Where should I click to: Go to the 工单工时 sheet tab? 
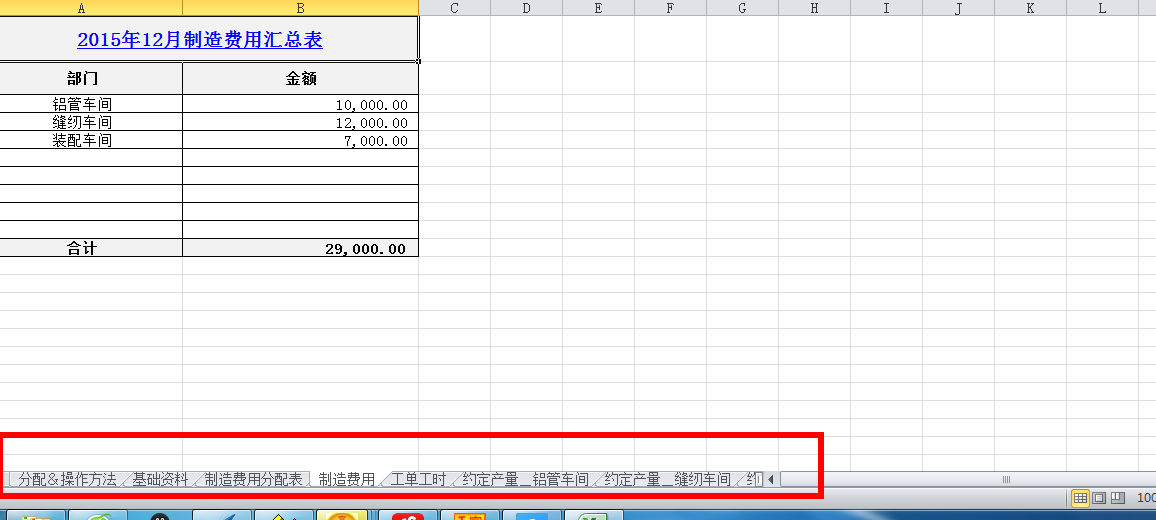click(418, 480)
